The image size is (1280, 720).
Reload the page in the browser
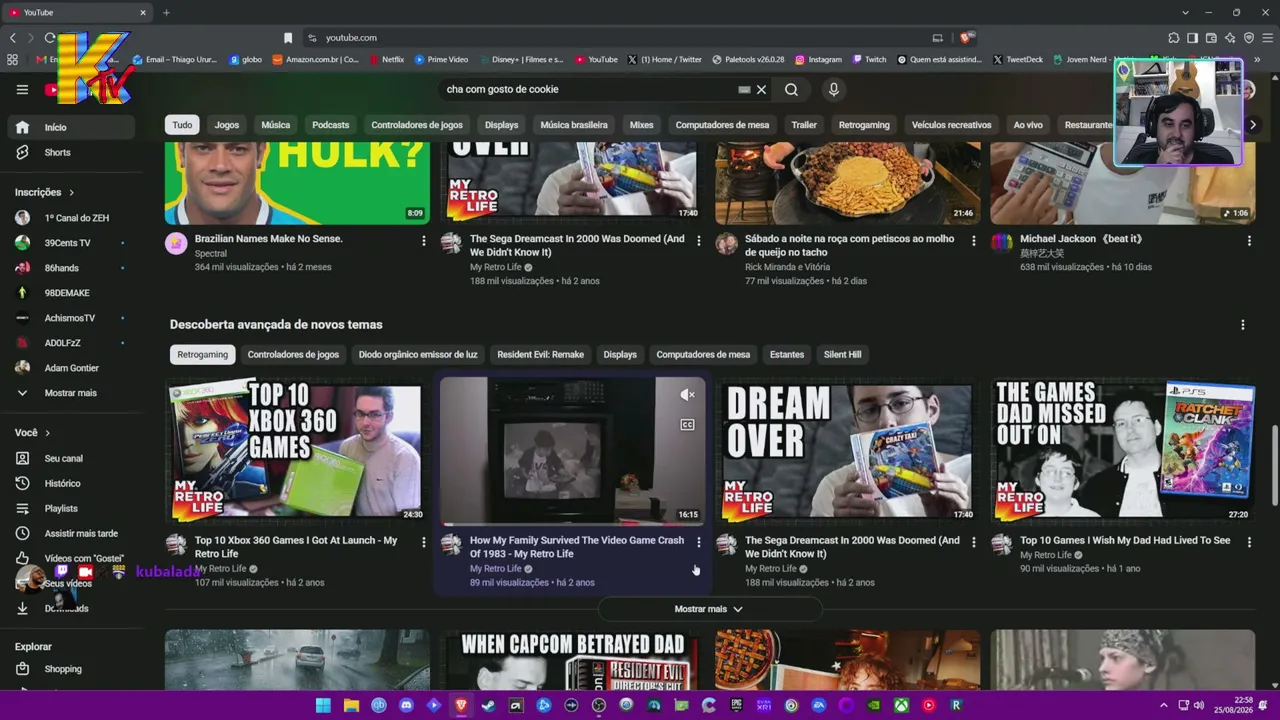(x=49, y=38)
